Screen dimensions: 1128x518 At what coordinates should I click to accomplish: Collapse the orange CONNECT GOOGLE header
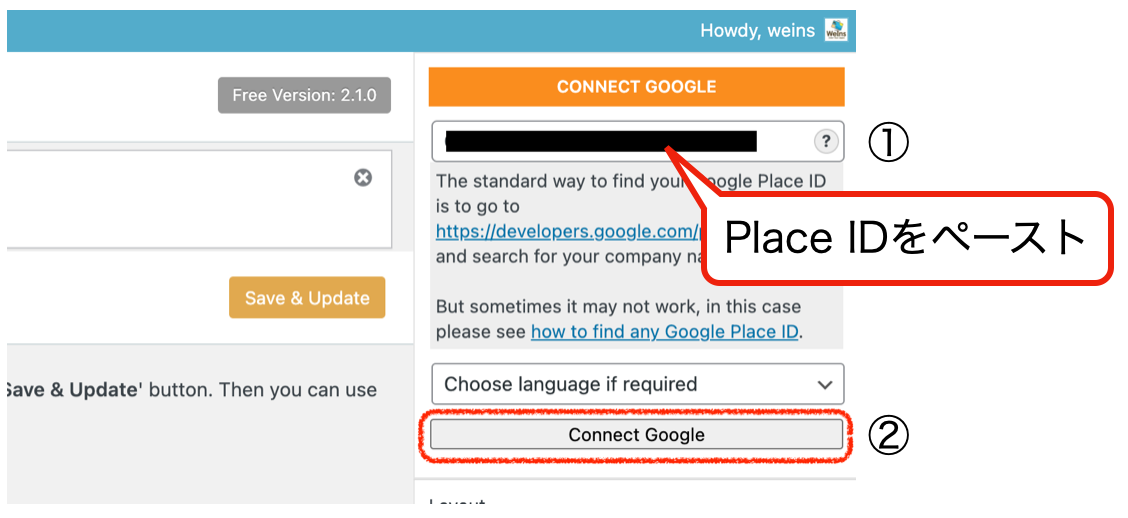tap(636, 87)
